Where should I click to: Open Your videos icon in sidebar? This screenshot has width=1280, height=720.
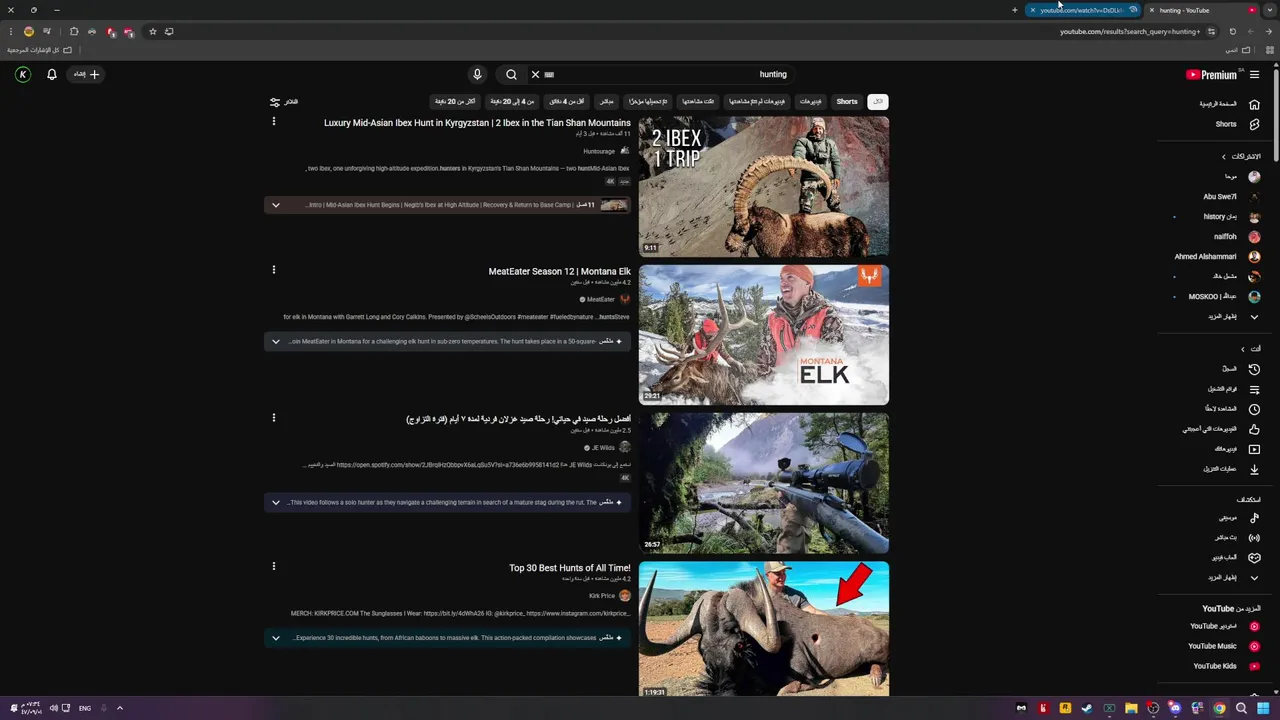pos(1254,449)
